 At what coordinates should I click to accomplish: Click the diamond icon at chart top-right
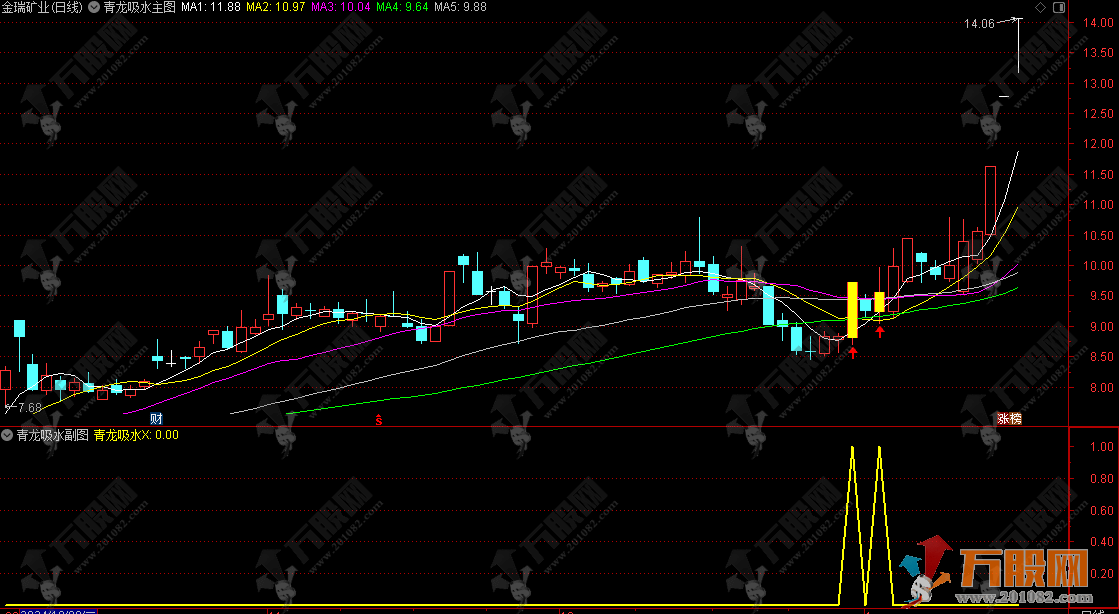(1040, 7)
